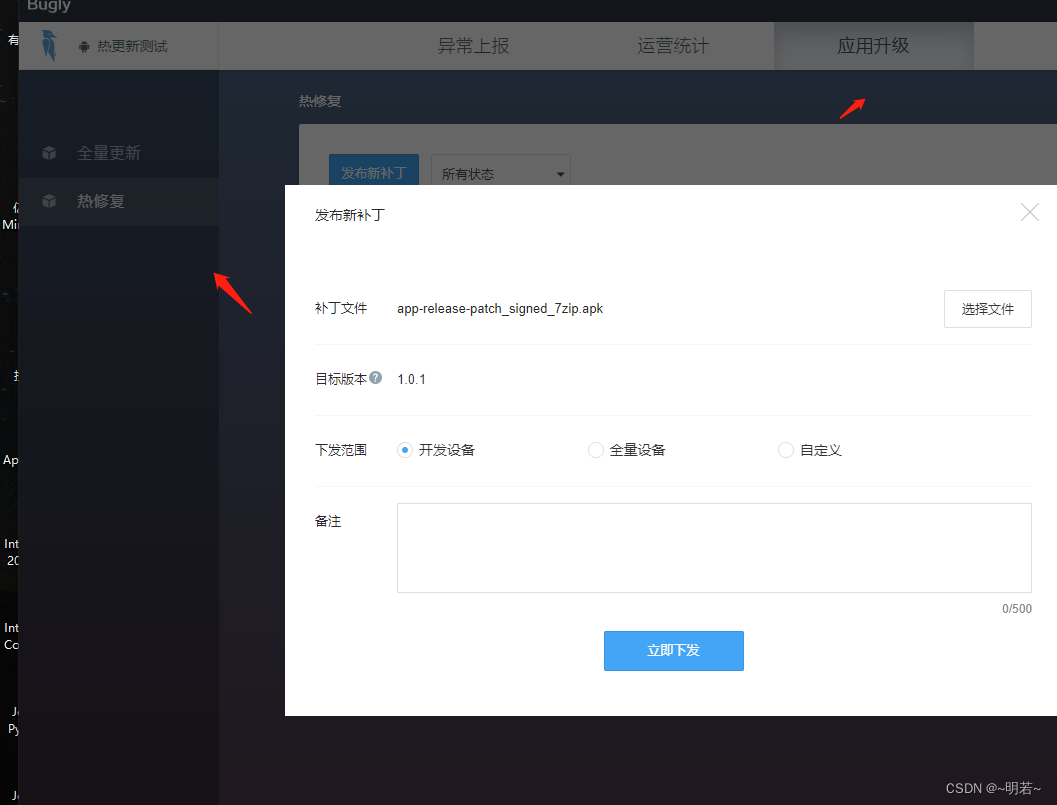
Task: Click the help question mark beside 目标版本
Action: [x=375, y=378]
